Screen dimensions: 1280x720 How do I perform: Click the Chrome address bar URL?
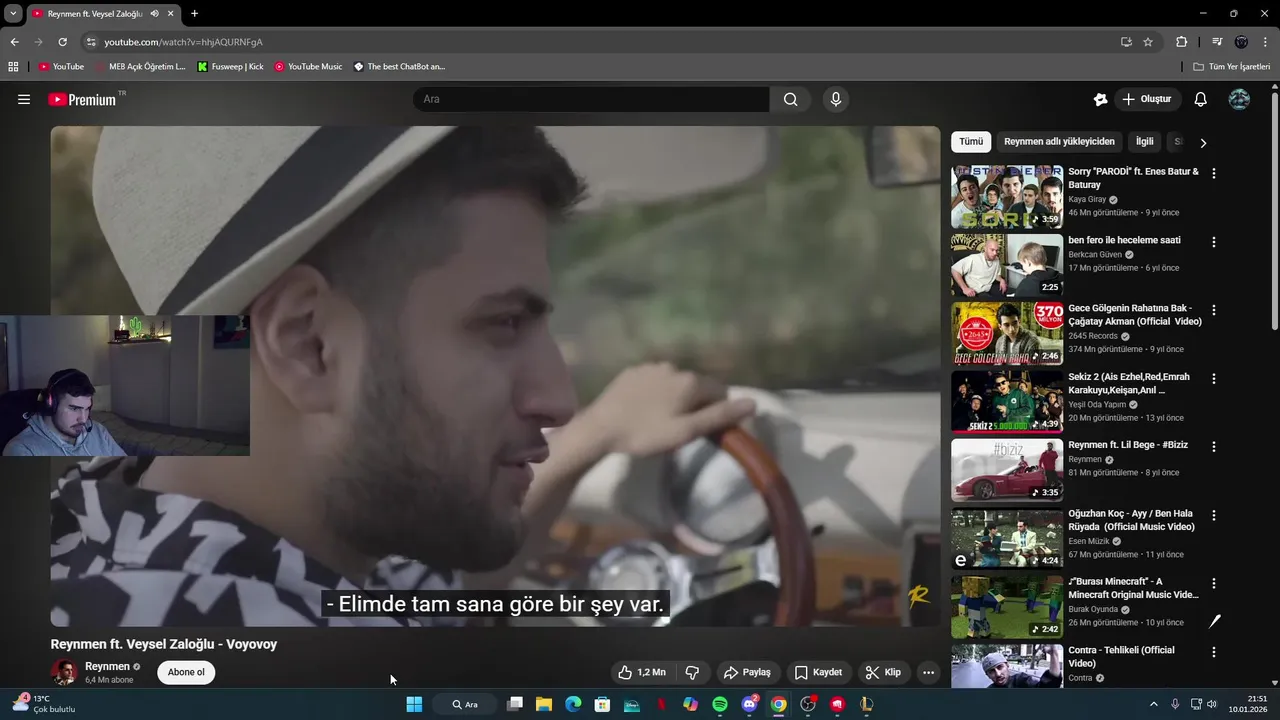(x=183, y=42)
